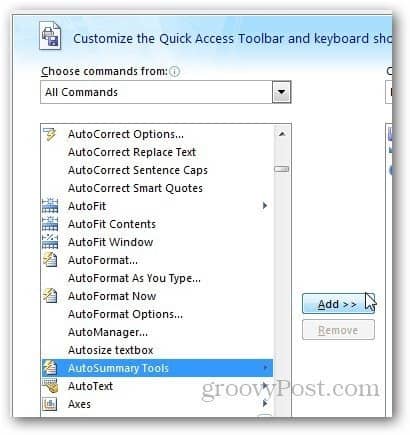The height and width of the screenshot is (435, 410).
Task: Click the AutoFit Contents icon
Action: tap(50, 224)
